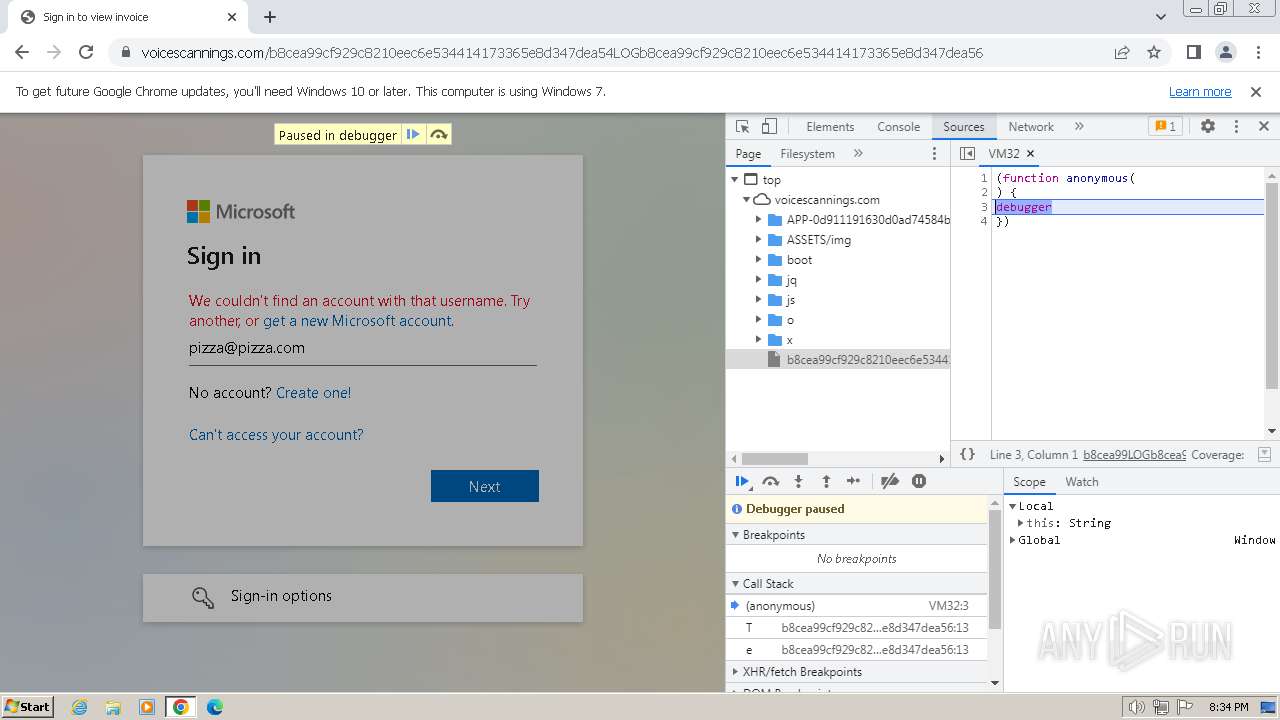
Task: Expand the jq folder
Action: pos(758,280)
